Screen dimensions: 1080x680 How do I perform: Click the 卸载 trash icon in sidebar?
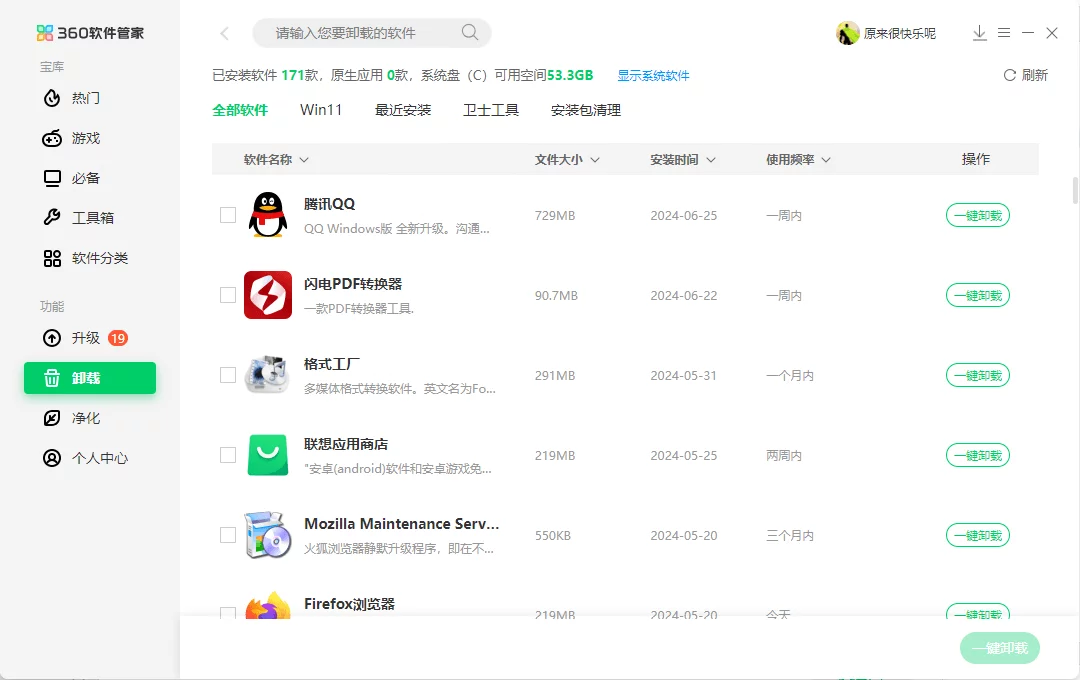[52, 378]
